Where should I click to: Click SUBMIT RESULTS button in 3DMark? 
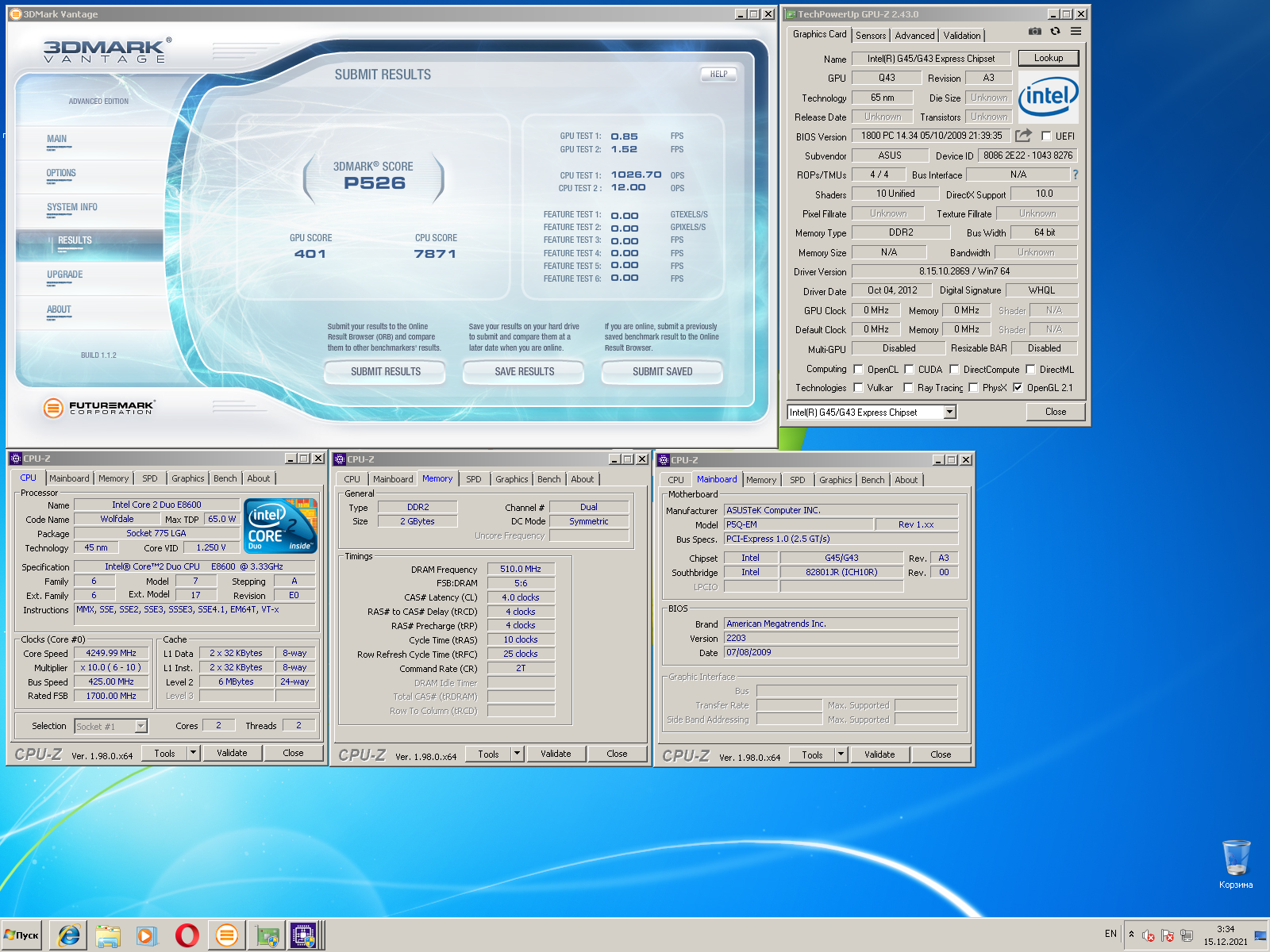point(386,371)
